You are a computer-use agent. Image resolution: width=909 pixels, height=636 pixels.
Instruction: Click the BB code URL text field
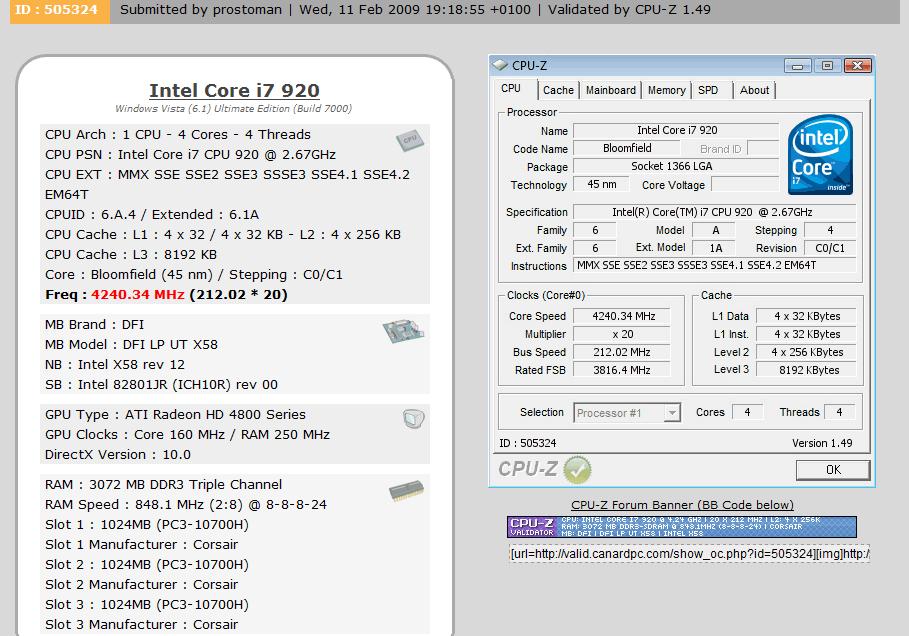[689, 554]
